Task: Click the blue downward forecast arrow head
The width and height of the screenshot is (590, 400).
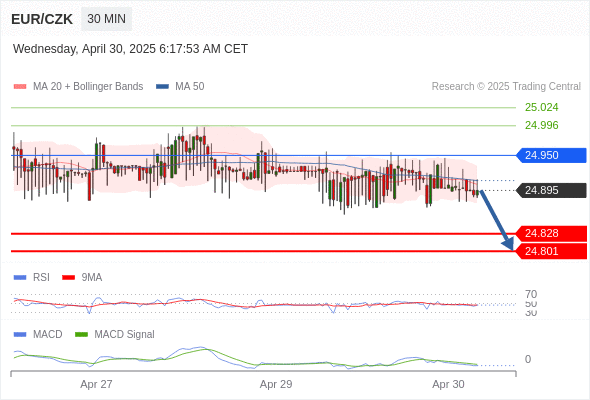Action: coord(508,244)
